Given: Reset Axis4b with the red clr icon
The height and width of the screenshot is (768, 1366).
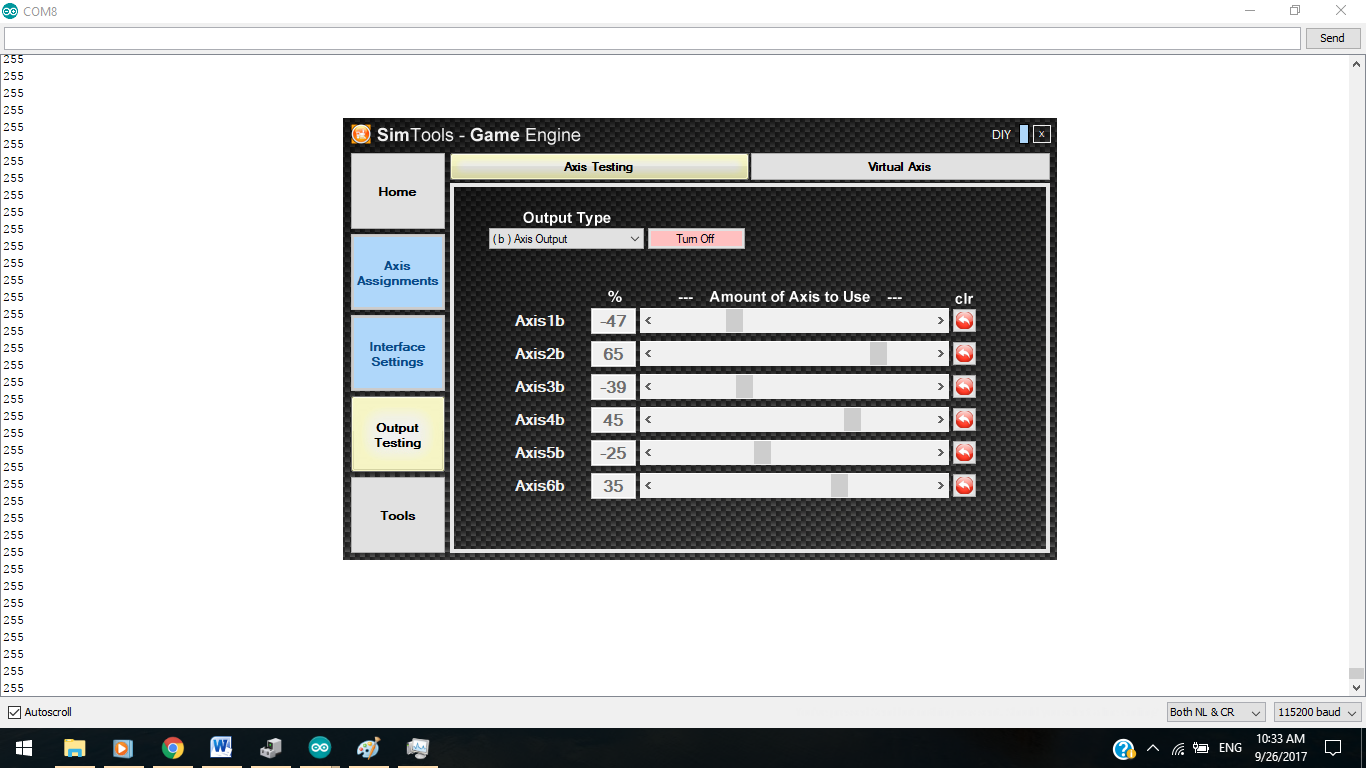Looking at the screenshot, I should pyautogui.click(x=964, y=420).
